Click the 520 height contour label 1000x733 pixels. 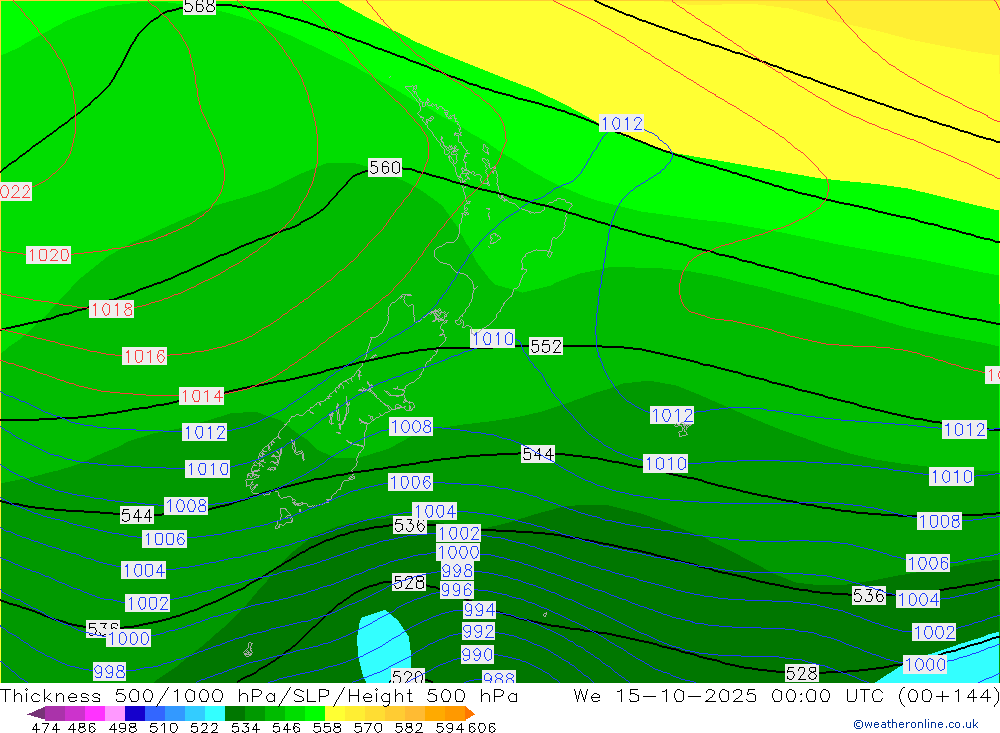click(x=408, y=676)
